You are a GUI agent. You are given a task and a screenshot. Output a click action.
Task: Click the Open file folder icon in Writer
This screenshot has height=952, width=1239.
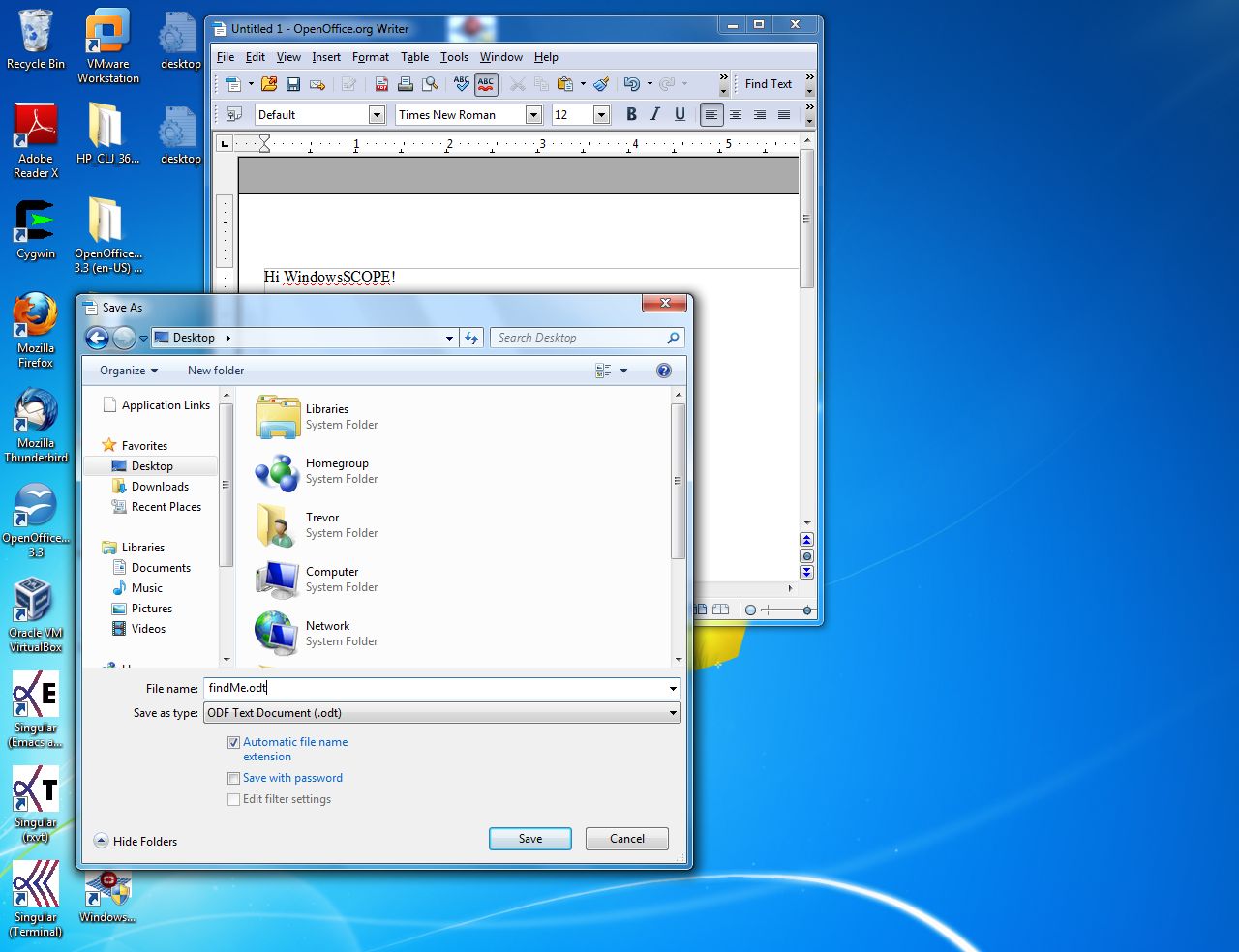pyautogui.click(x=269, y=84)
